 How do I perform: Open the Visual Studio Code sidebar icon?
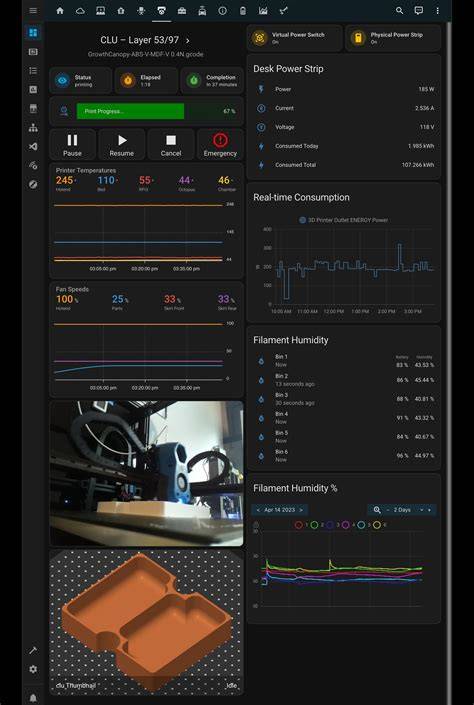click(x=33, y=147)
